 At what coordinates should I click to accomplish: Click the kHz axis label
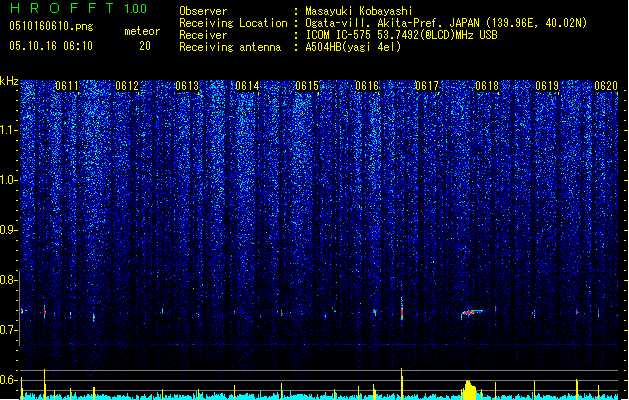(x=9, y=81)
